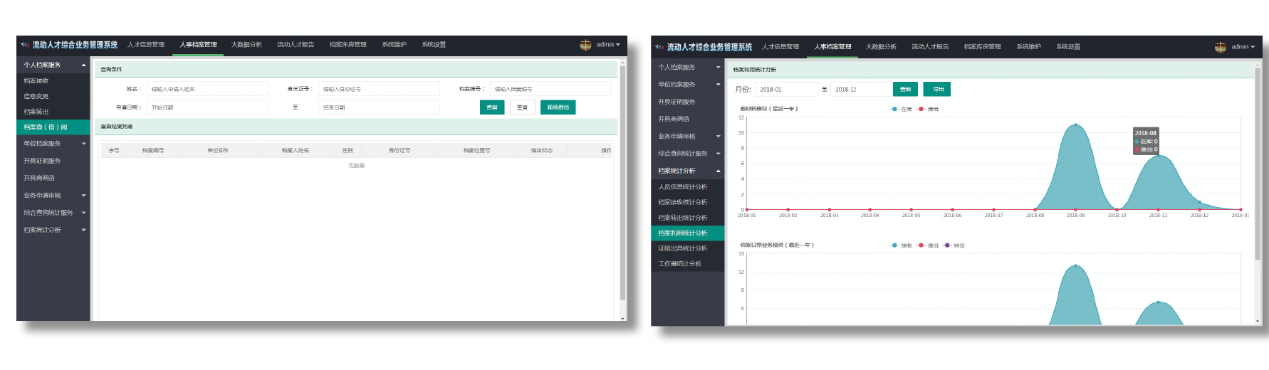Click the 姓名 name input field
This screenshot has height=370, width=1269.
tap(207, 89)
